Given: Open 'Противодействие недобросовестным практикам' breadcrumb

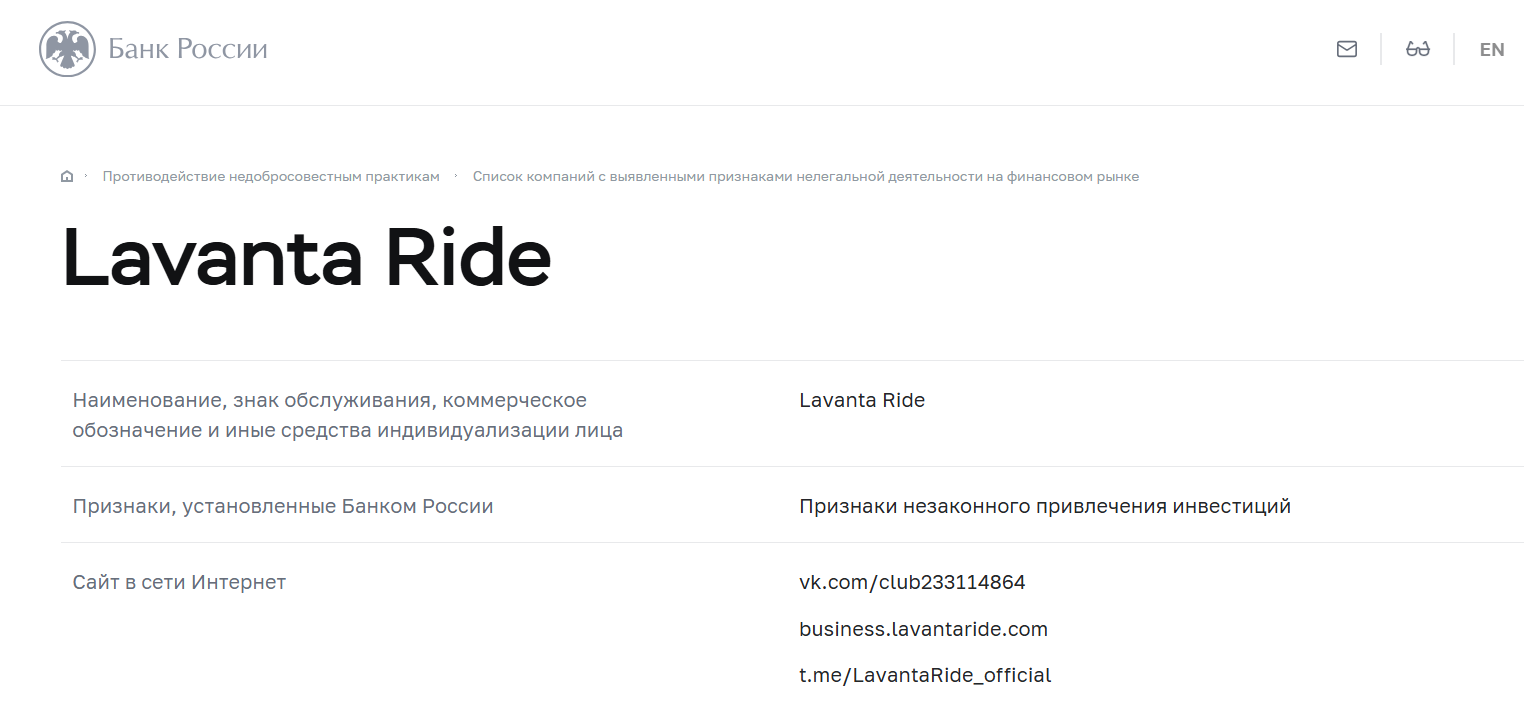Looking at the screenshot, I should 271,177.
